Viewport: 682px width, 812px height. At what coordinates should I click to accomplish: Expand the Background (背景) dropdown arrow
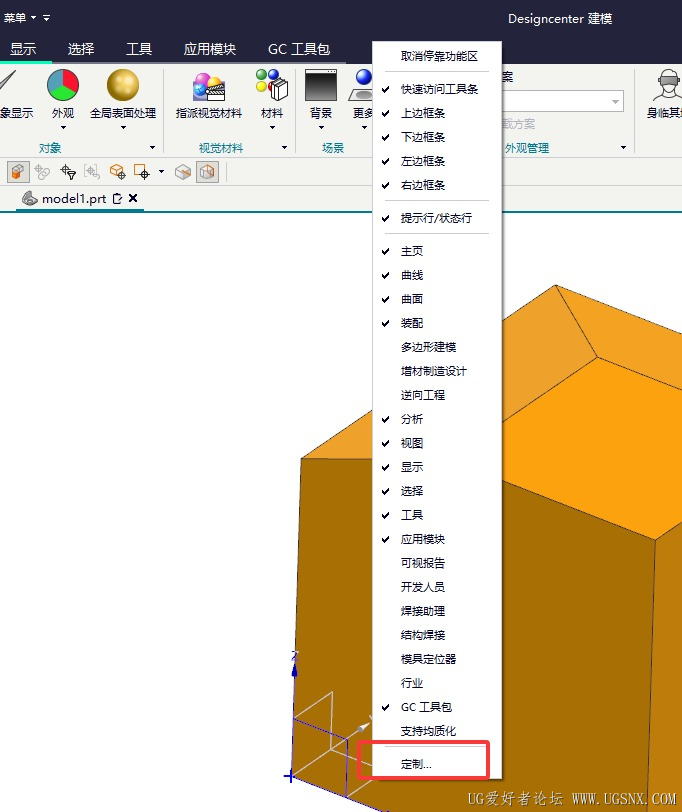[321, 127]
